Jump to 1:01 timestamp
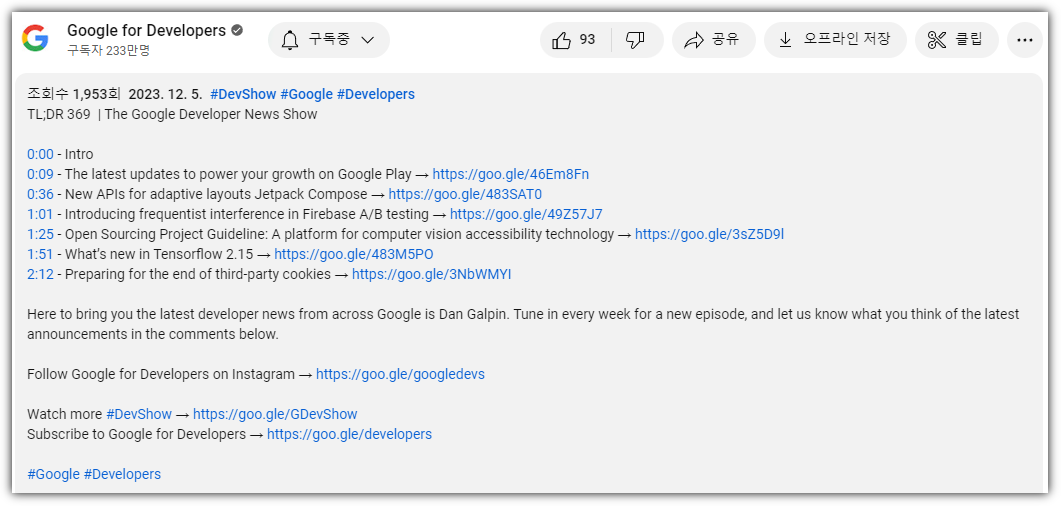The width and height of the screenshot is (1061, 506). click(40, 214)
